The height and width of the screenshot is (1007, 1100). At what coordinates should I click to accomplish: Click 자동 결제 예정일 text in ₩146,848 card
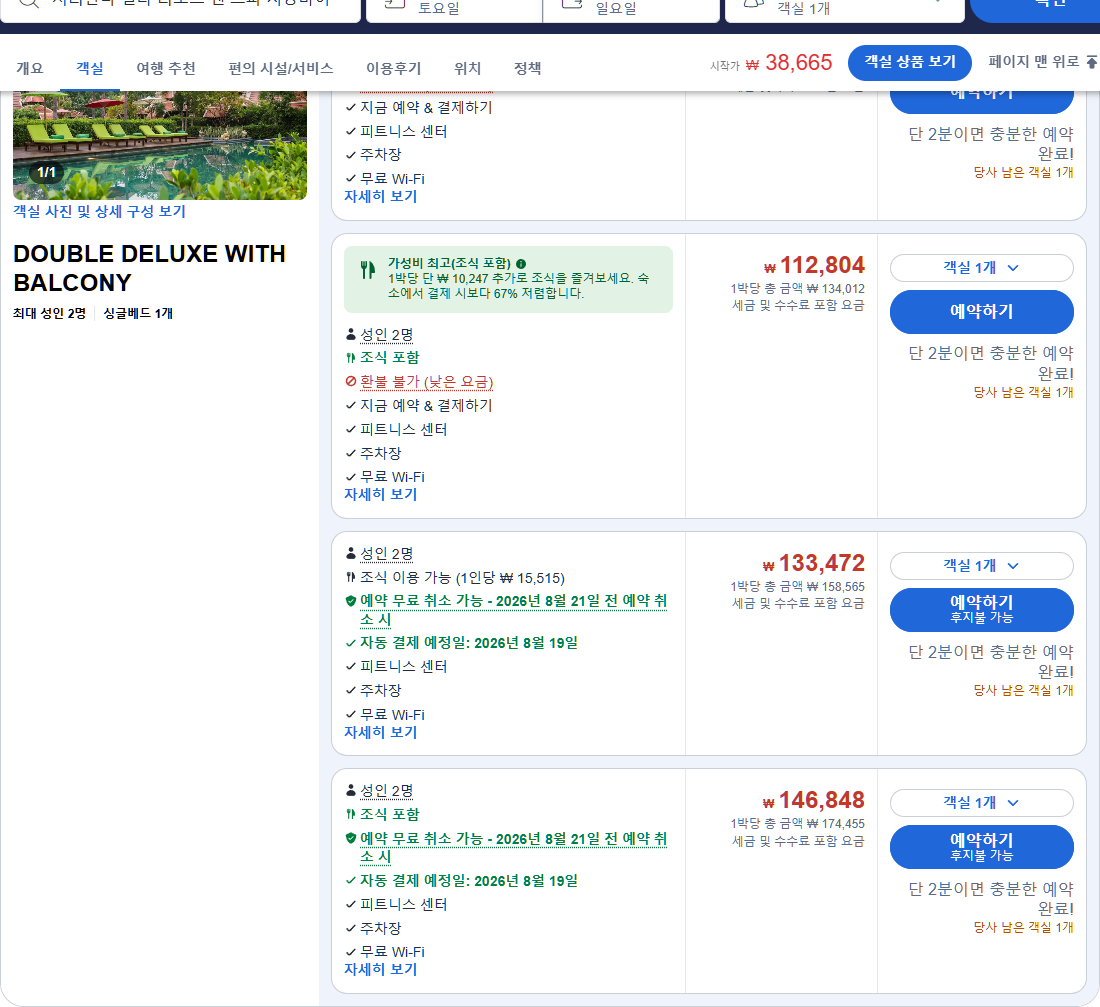pos(469,881)
